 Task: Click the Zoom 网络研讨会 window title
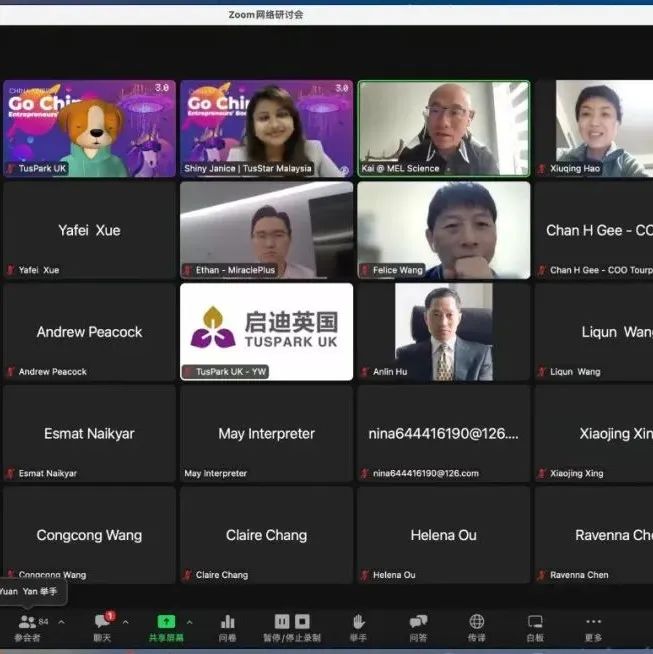click(x=266, y=15)
